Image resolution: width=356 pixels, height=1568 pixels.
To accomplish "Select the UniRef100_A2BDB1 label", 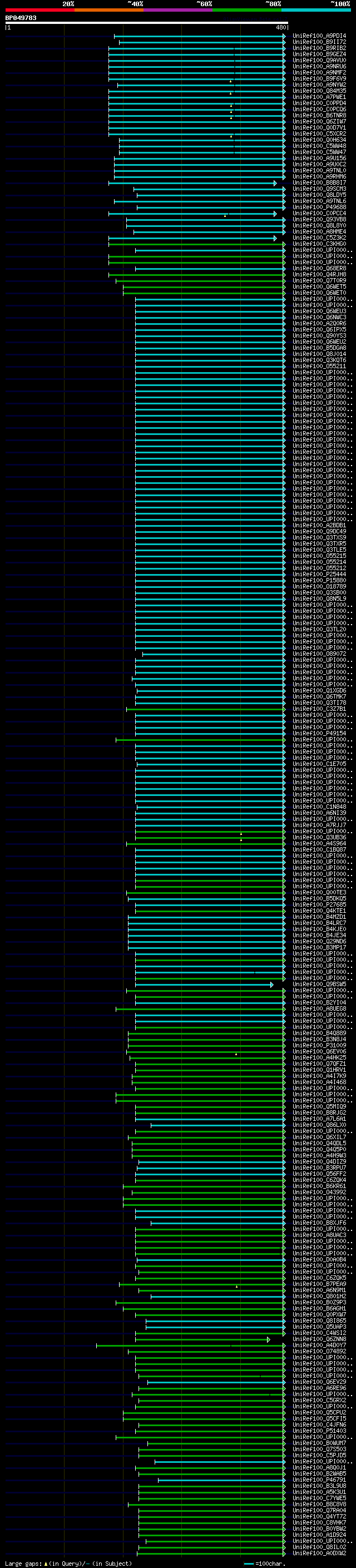I will [319, 525].
